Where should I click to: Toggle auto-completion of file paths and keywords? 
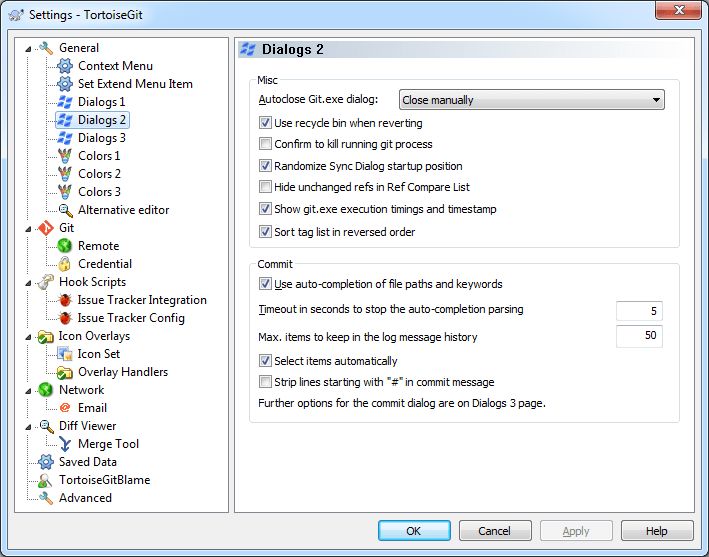point(265,284)
